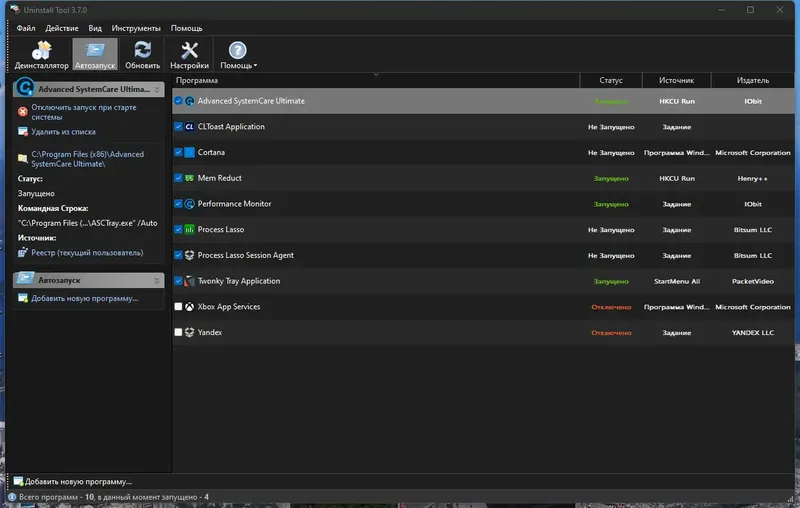Screen dimensions: 800x508
Task: Click the Process Lasso green chart icon
Action: pyautogui.click(x=189, y=230)
